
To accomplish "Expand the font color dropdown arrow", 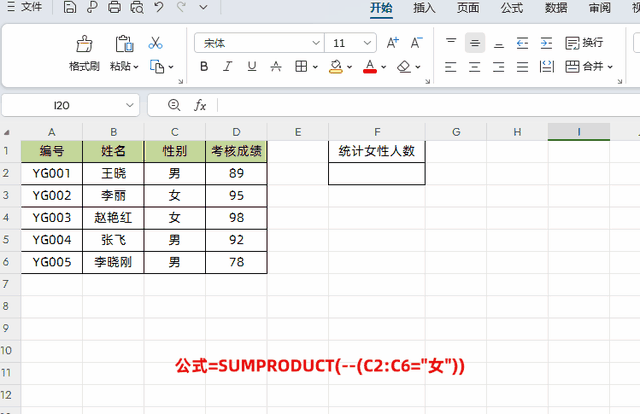I will click(384, 67).
